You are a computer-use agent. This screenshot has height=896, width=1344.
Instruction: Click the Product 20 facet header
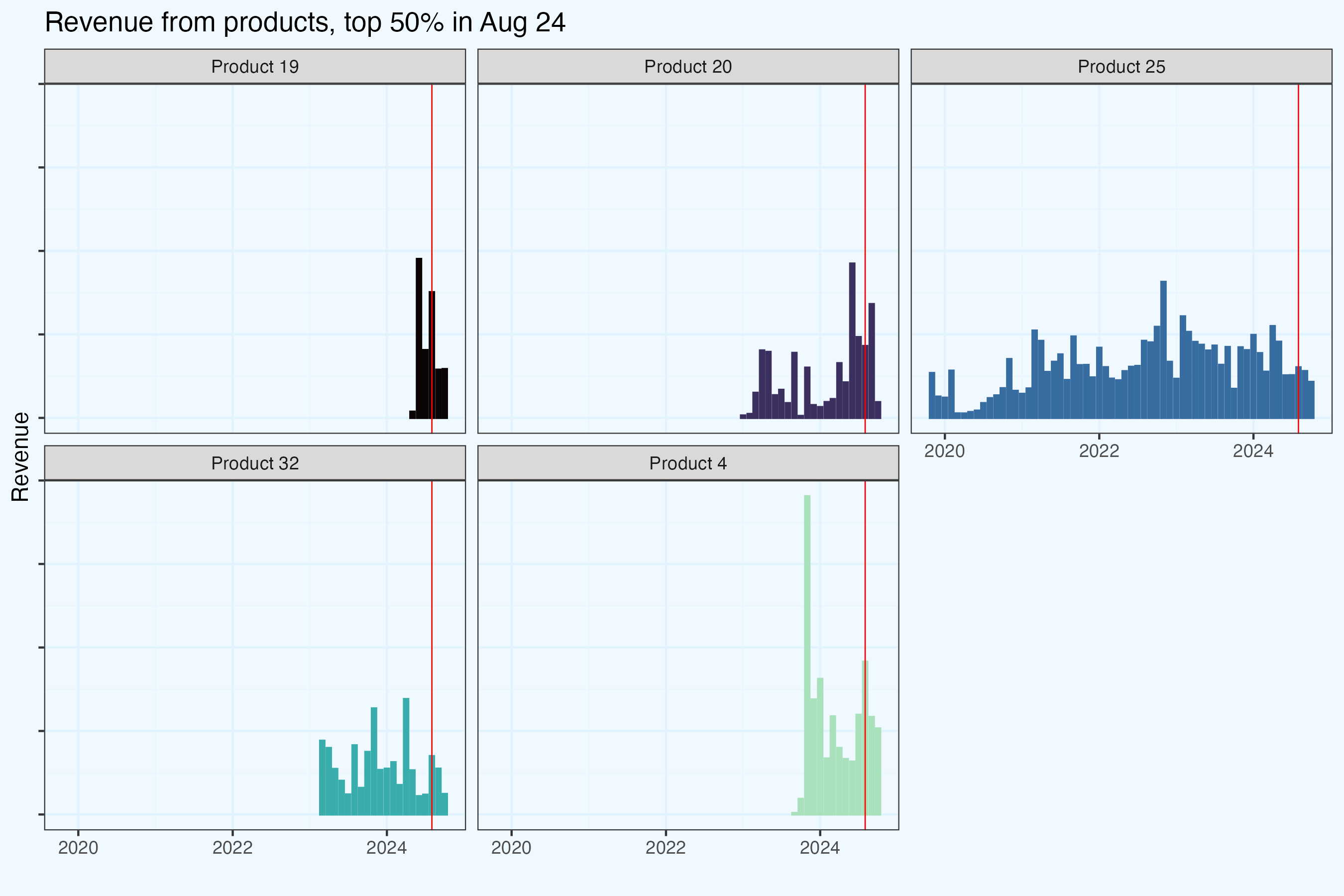(x=688, y=67)
